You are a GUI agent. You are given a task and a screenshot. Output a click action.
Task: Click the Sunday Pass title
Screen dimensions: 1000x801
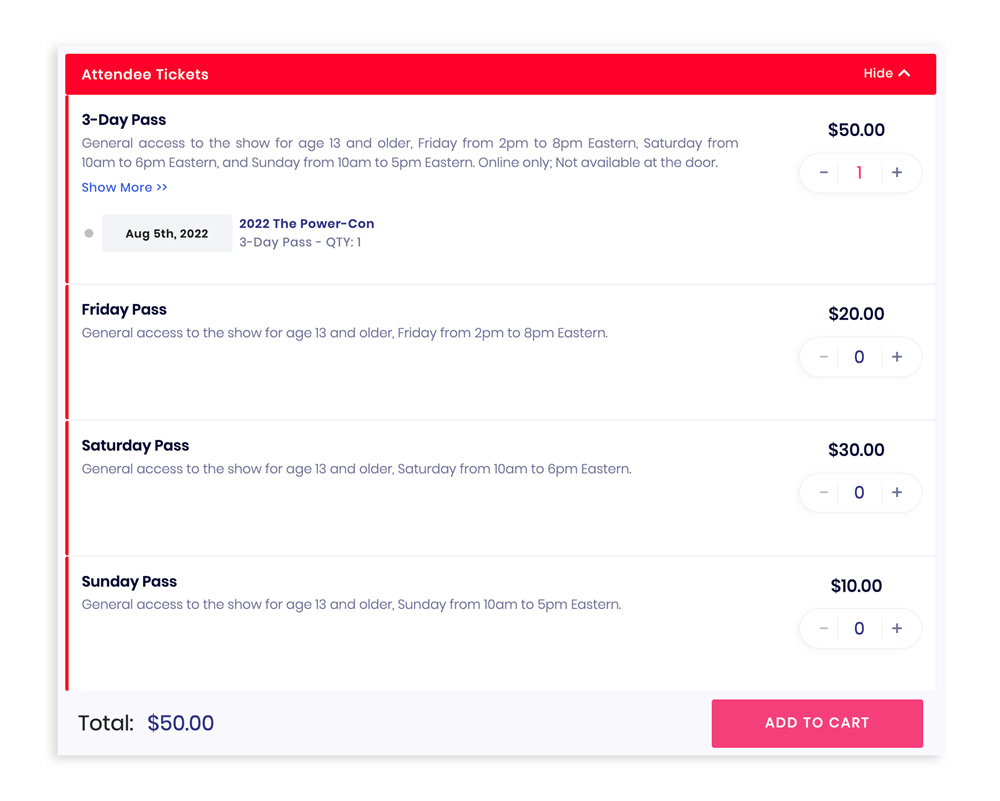(129, 582)
